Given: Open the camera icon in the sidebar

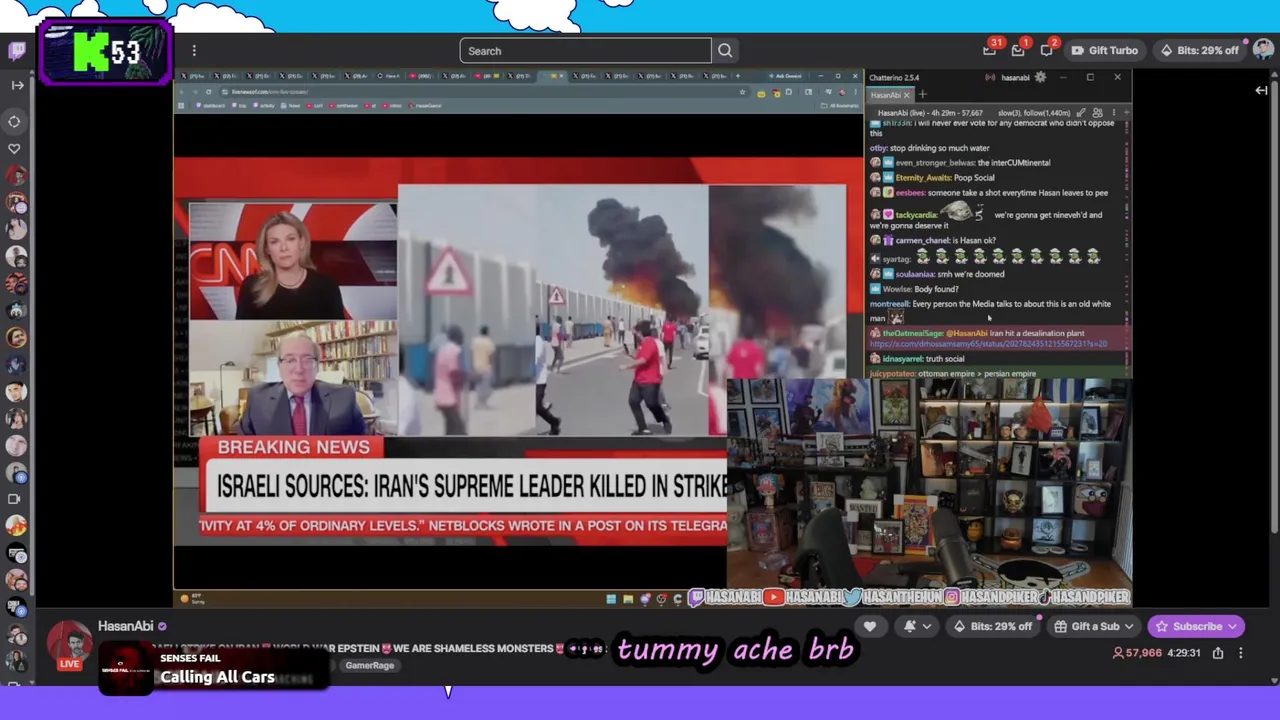Looking at the screenshot, I should click(x=14, y=498).
